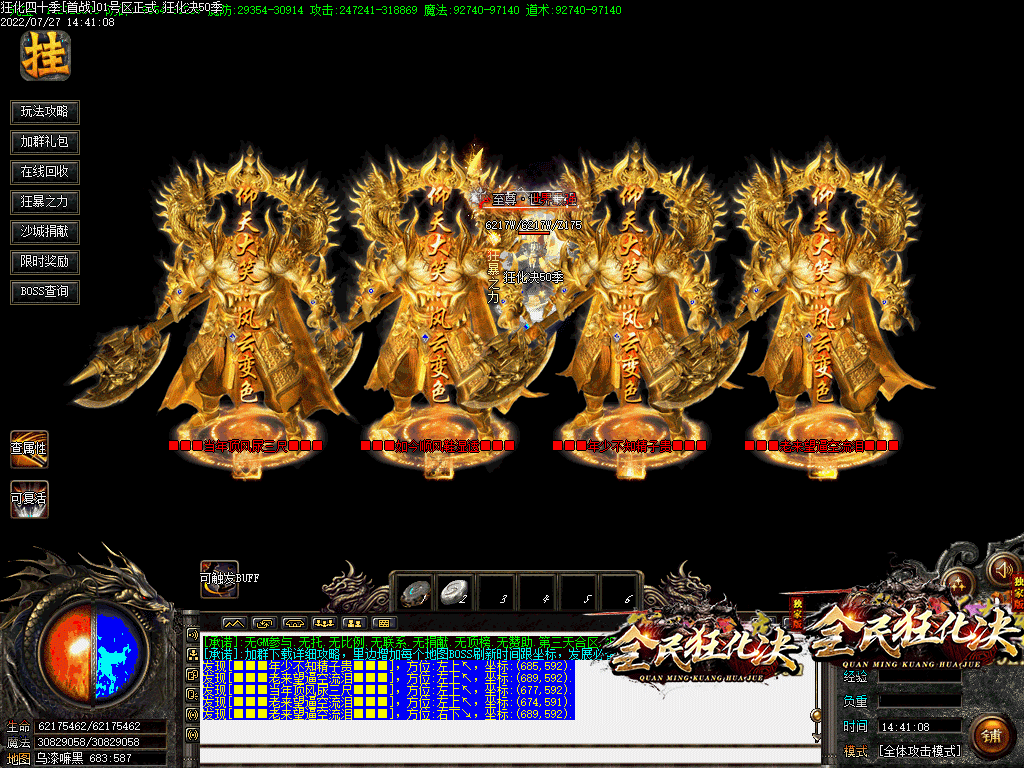This screenshot has width=1024, height=768.
Task: Click the golden 挂 auto-play icon
Action: coord(45,56)
